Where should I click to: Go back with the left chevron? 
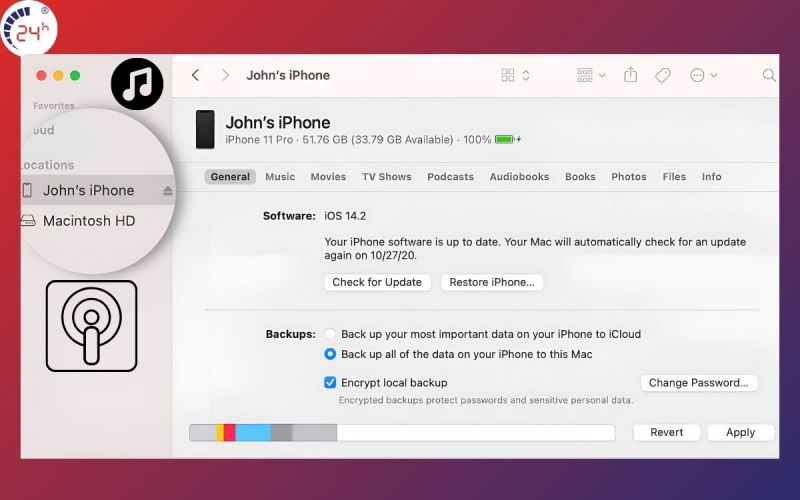(x=195, y=76)
